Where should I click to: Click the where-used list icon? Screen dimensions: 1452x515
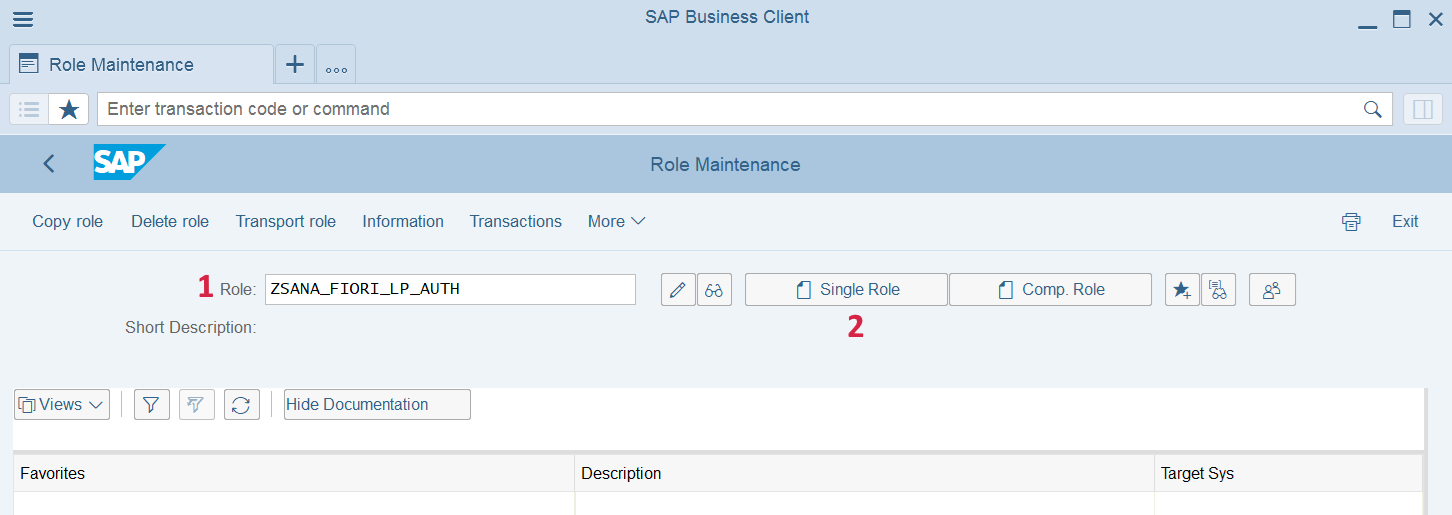[1218, 290]
